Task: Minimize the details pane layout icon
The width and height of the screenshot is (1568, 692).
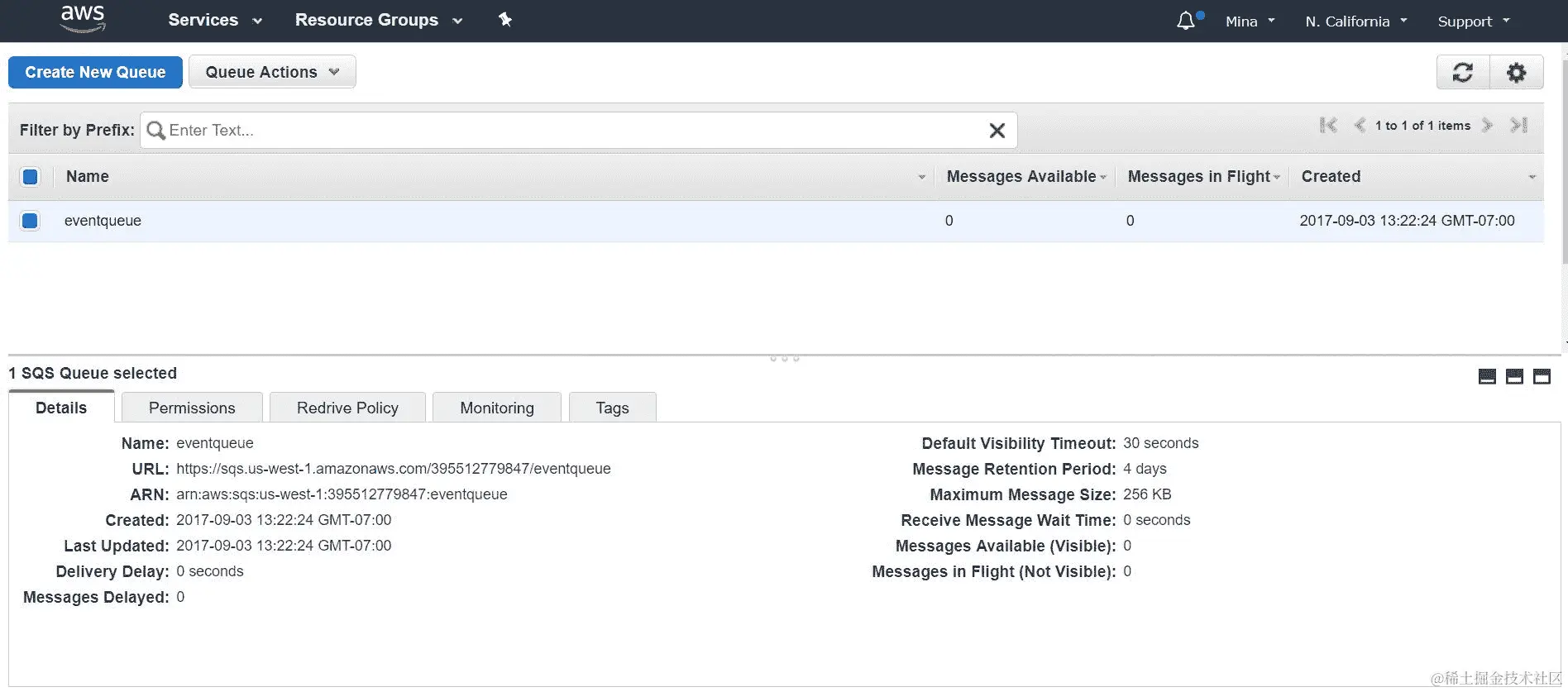Action: click(x=1487, y=377)
